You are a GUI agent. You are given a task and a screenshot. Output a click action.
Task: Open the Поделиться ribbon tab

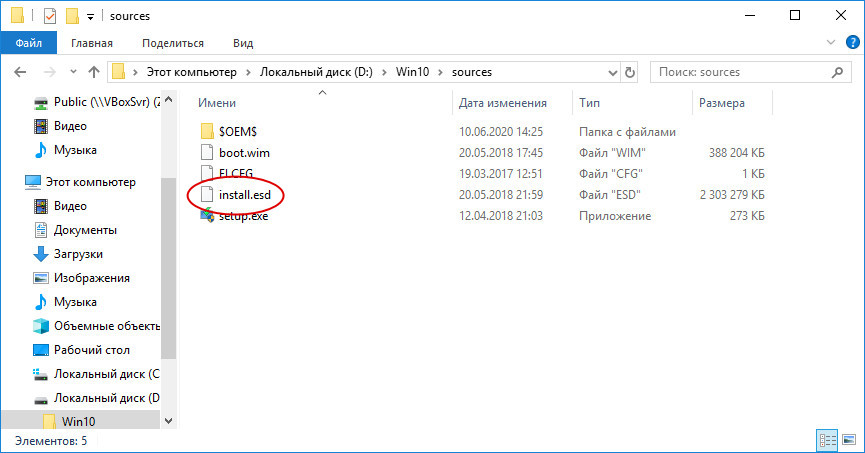[173, 43]
